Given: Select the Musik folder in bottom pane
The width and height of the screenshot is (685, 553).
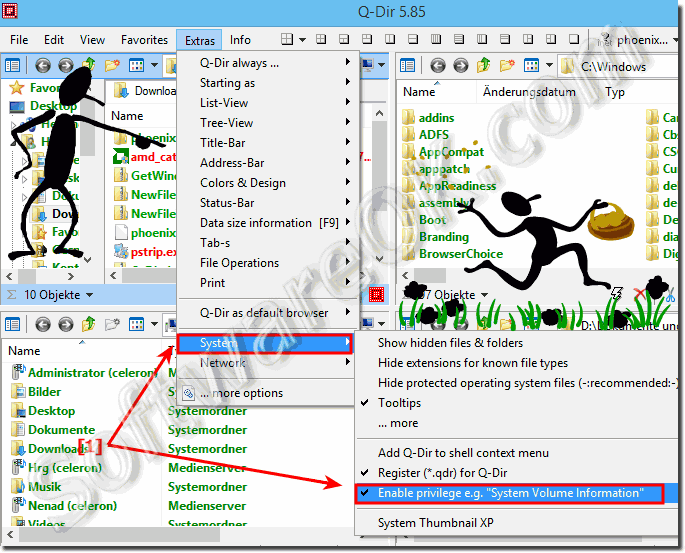Looking at the screenshot, I should pos(37,487).
